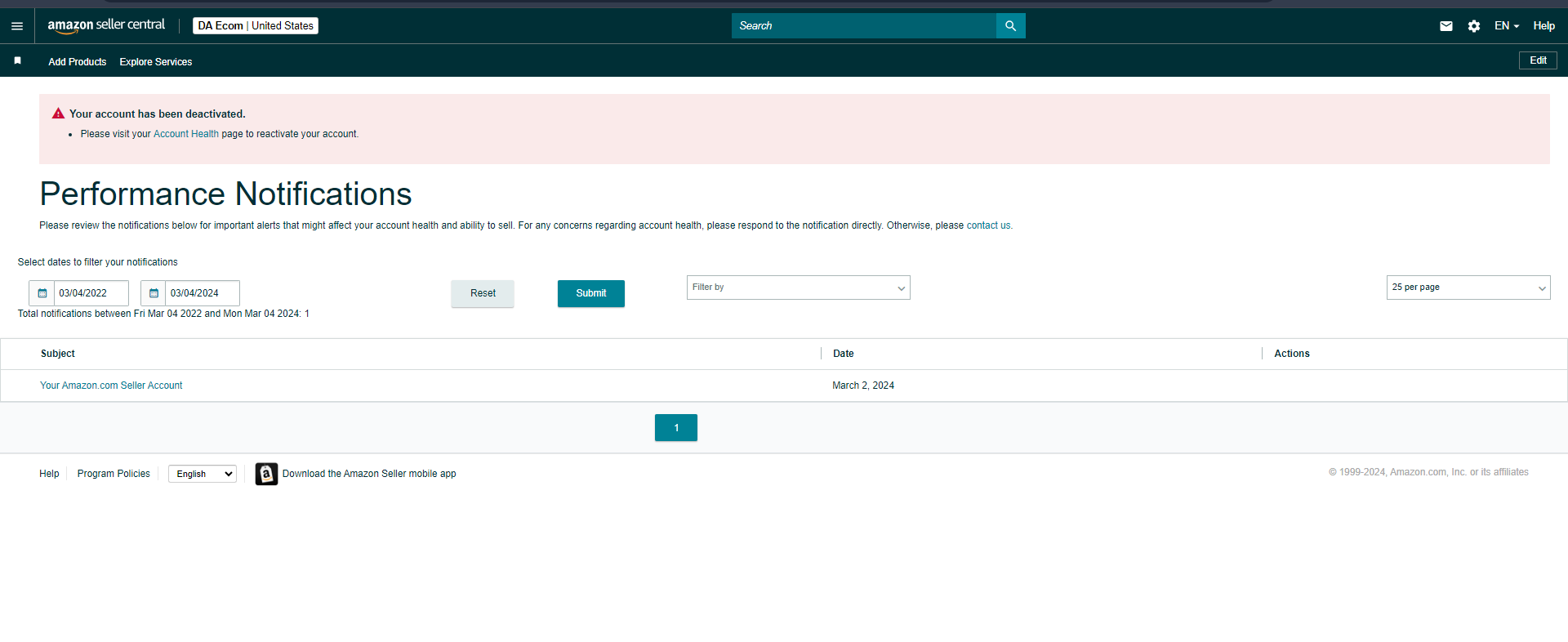Open the settings gear menu
This screenshot has width=1568, height=642.
1474,26
